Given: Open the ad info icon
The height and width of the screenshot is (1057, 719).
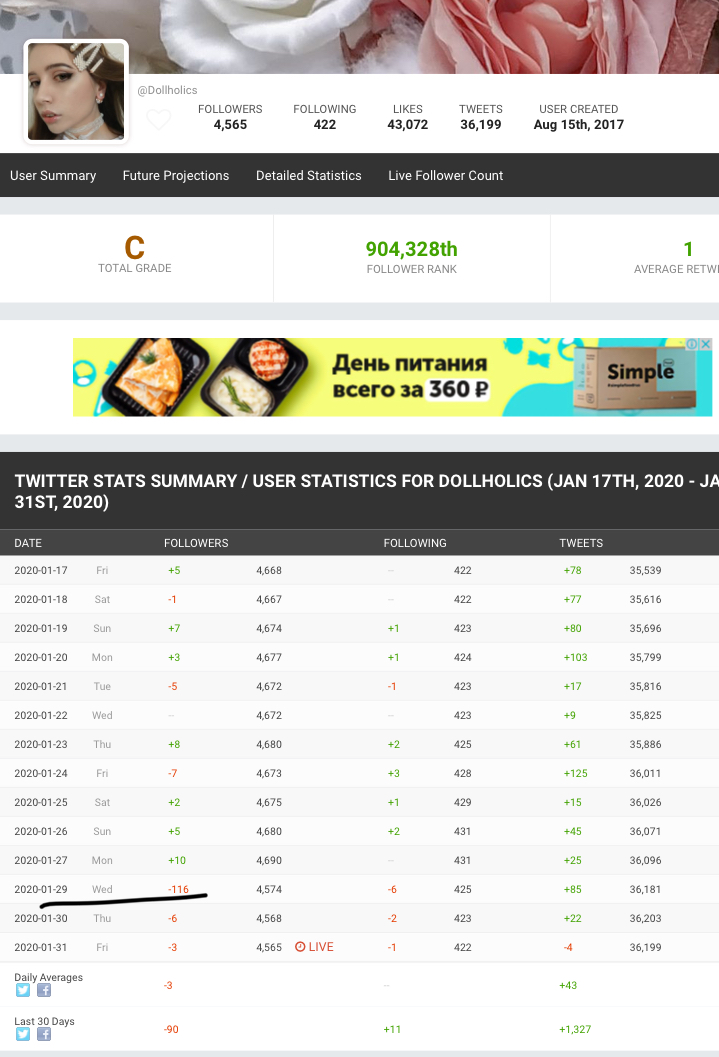Looking at the screenshot, I should pyautogui.click(x=692, y=344).
